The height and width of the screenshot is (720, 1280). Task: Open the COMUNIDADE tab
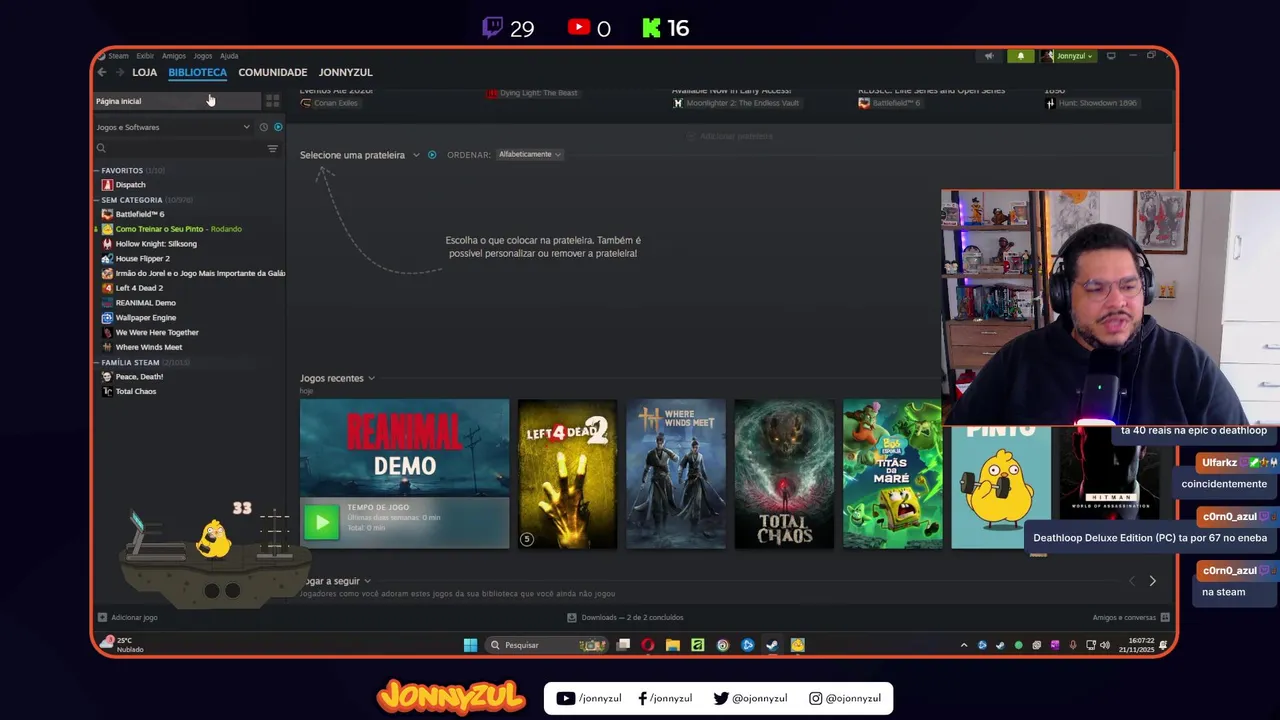point(273,72)
